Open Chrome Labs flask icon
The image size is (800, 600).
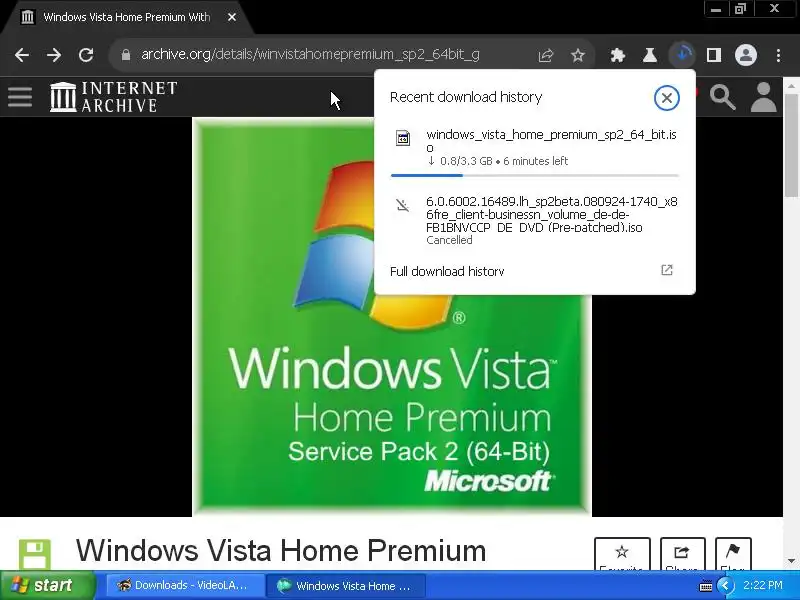click(649, 55)
